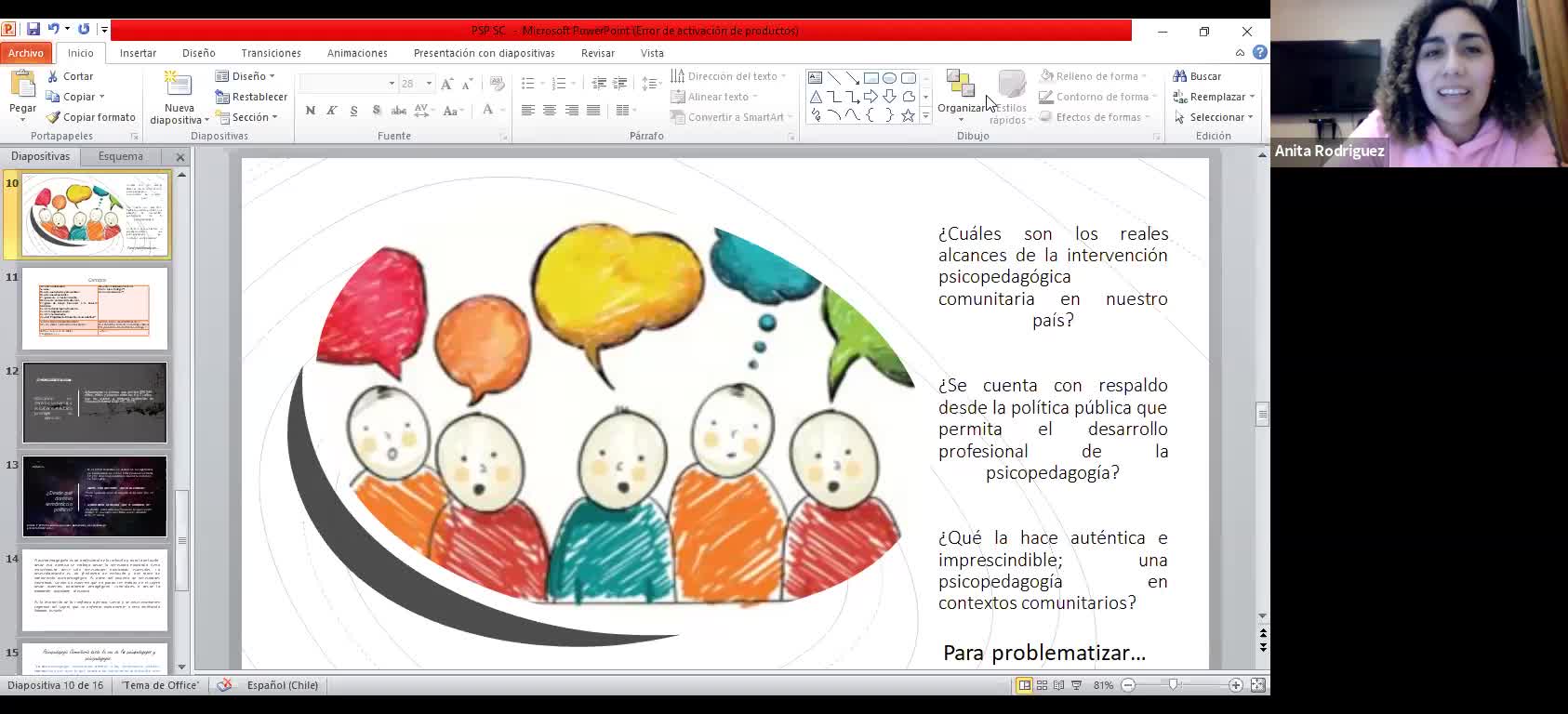1568x714 pixels.
Task: Open the font name combo box dropdown
Action: pos(392,84)
